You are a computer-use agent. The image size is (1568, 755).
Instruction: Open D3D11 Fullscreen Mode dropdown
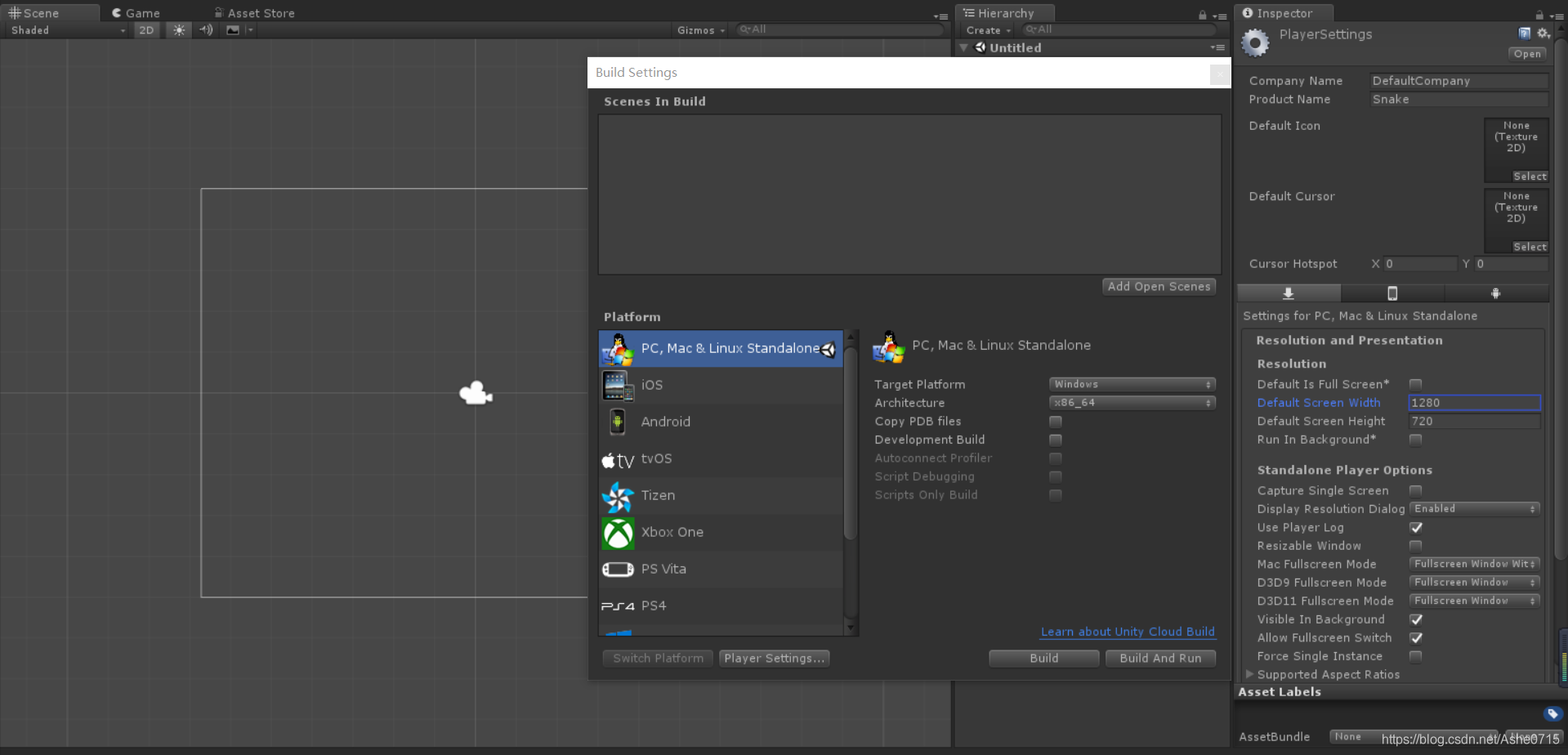1475,601
